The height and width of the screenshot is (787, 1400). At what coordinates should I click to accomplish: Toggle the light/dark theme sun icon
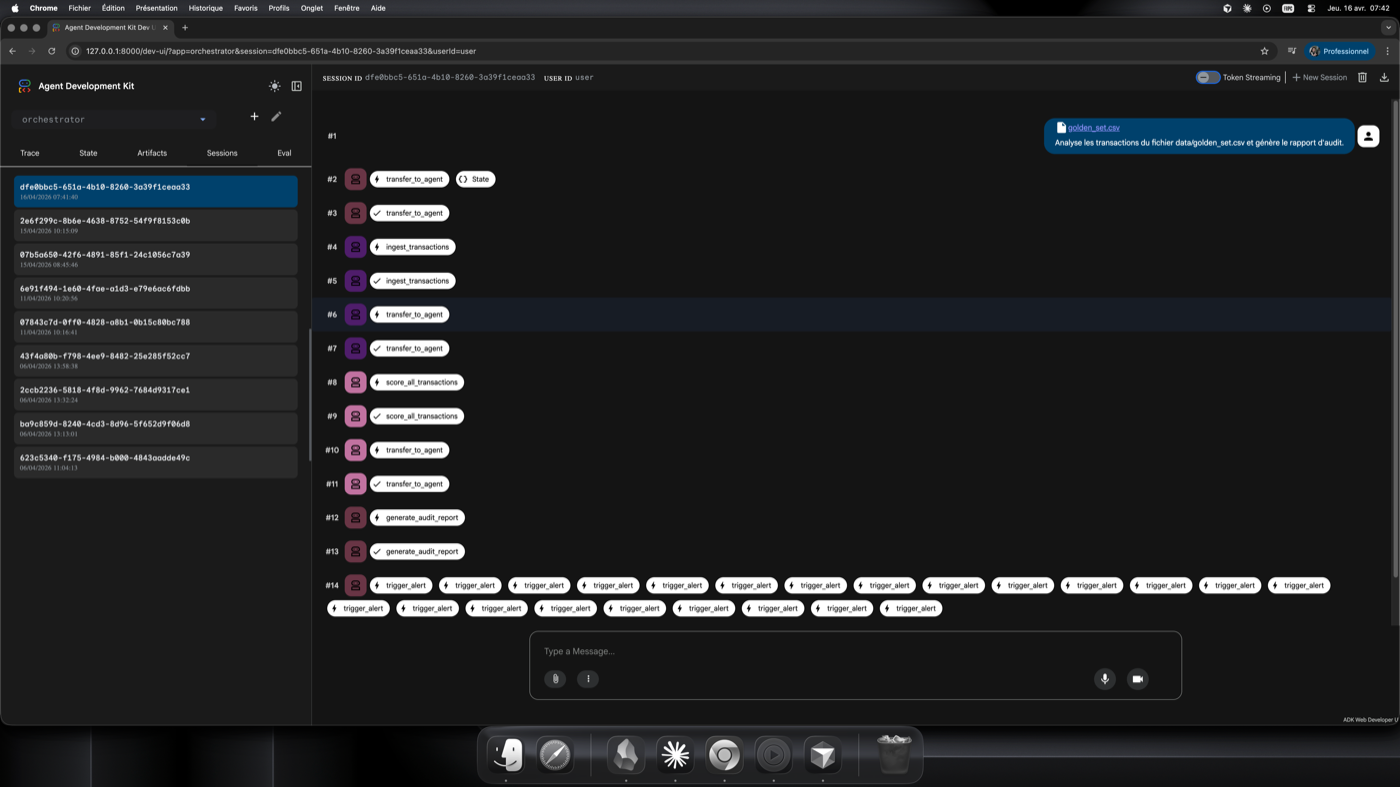(x=275, y=86)
